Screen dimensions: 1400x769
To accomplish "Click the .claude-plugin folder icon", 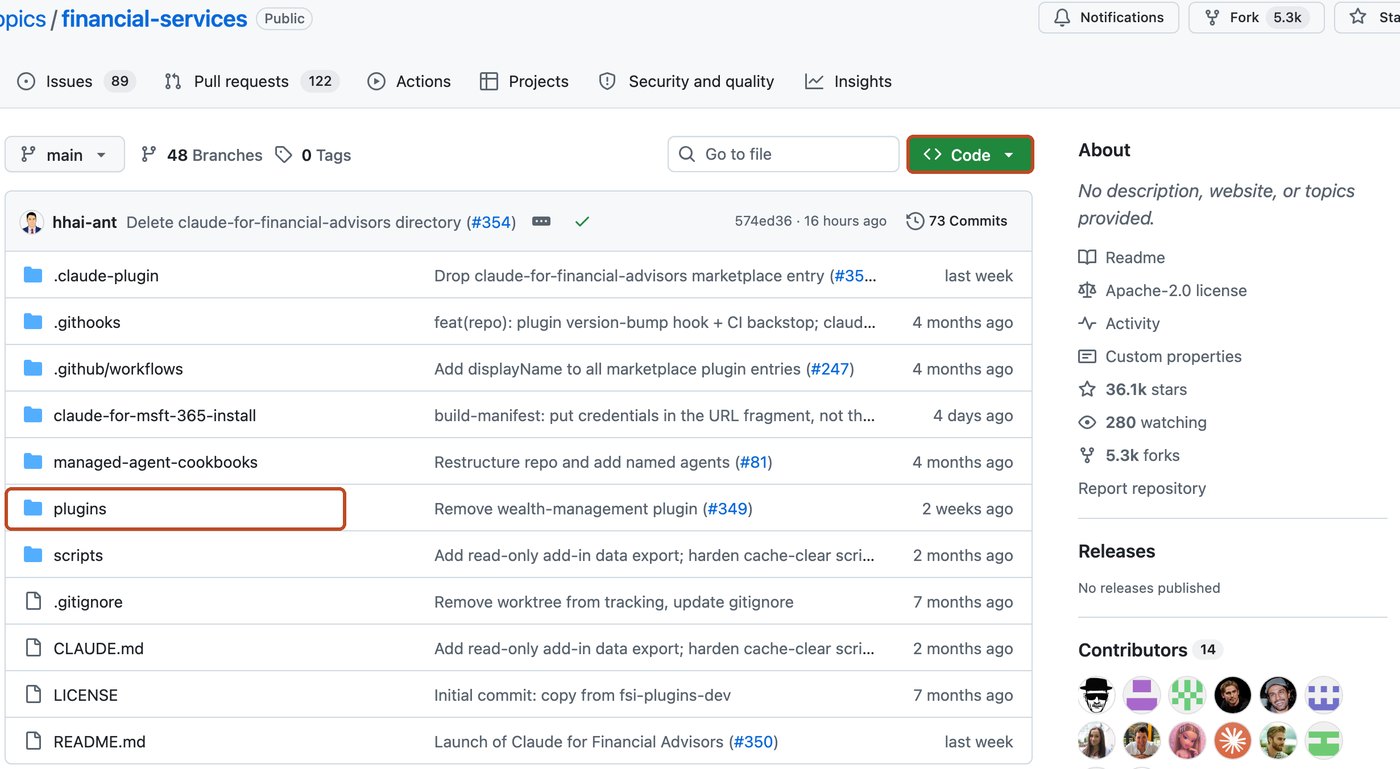I will click(33, 275).
